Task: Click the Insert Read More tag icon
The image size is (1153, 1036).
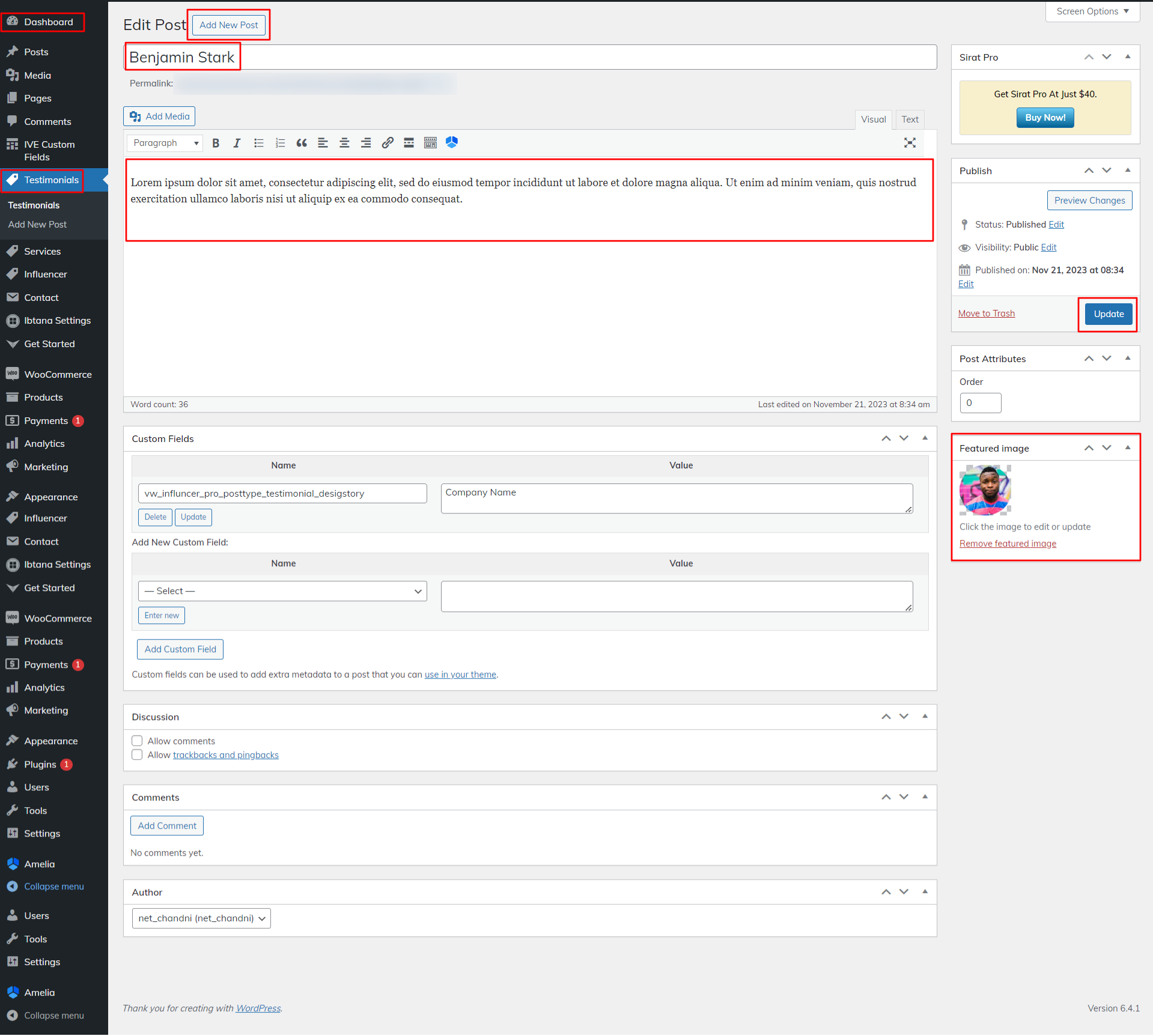Action: coord(409,143)
